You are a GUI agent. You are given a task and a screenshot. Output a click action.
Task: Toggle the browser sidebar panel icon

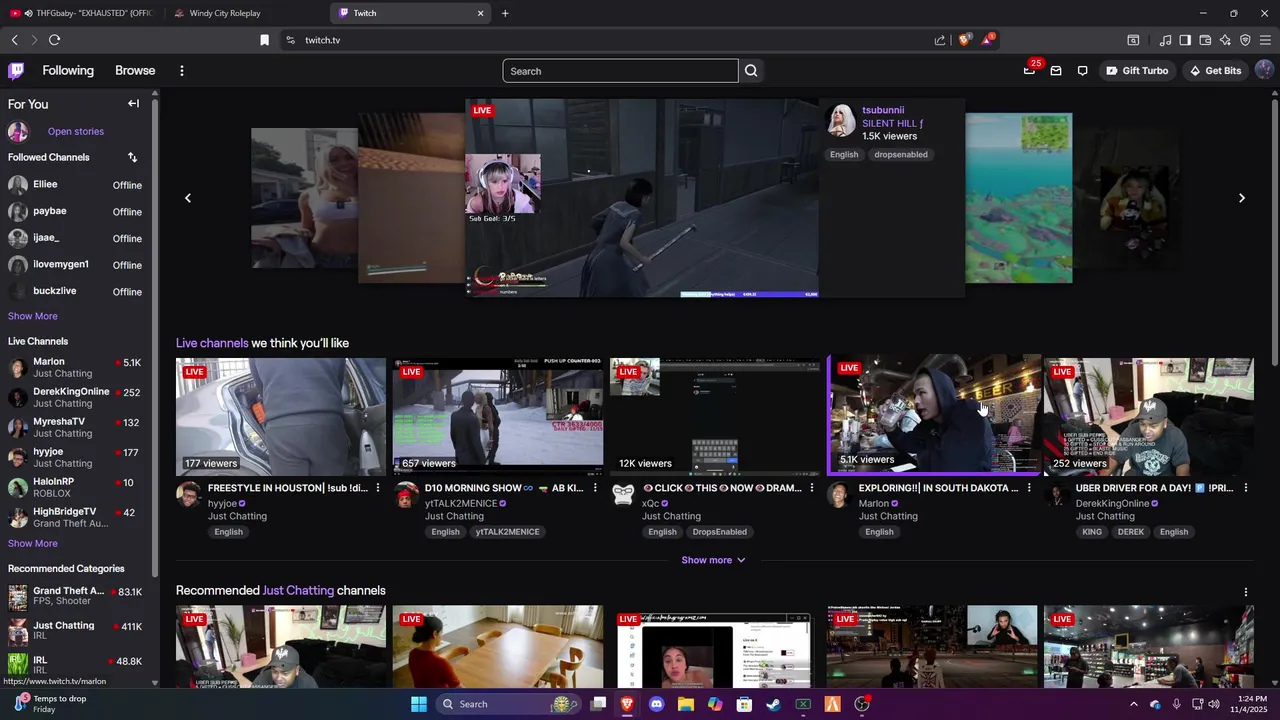tap(1185, 40)
